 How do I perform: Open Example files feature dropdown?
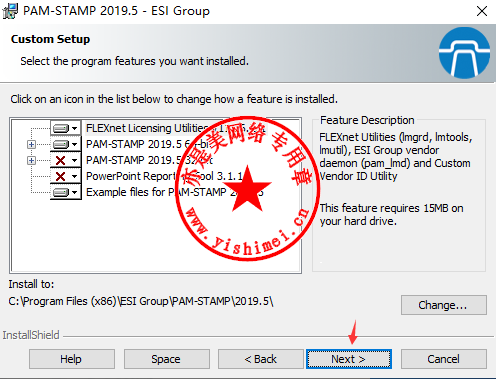tap(65, 192)
